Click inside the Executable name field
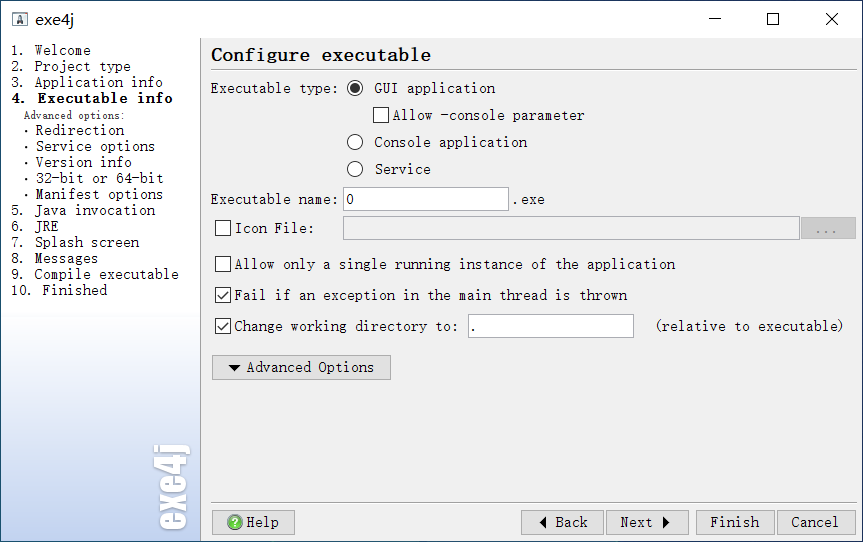Viewport: 863px width, 542px height. [425, 199]
